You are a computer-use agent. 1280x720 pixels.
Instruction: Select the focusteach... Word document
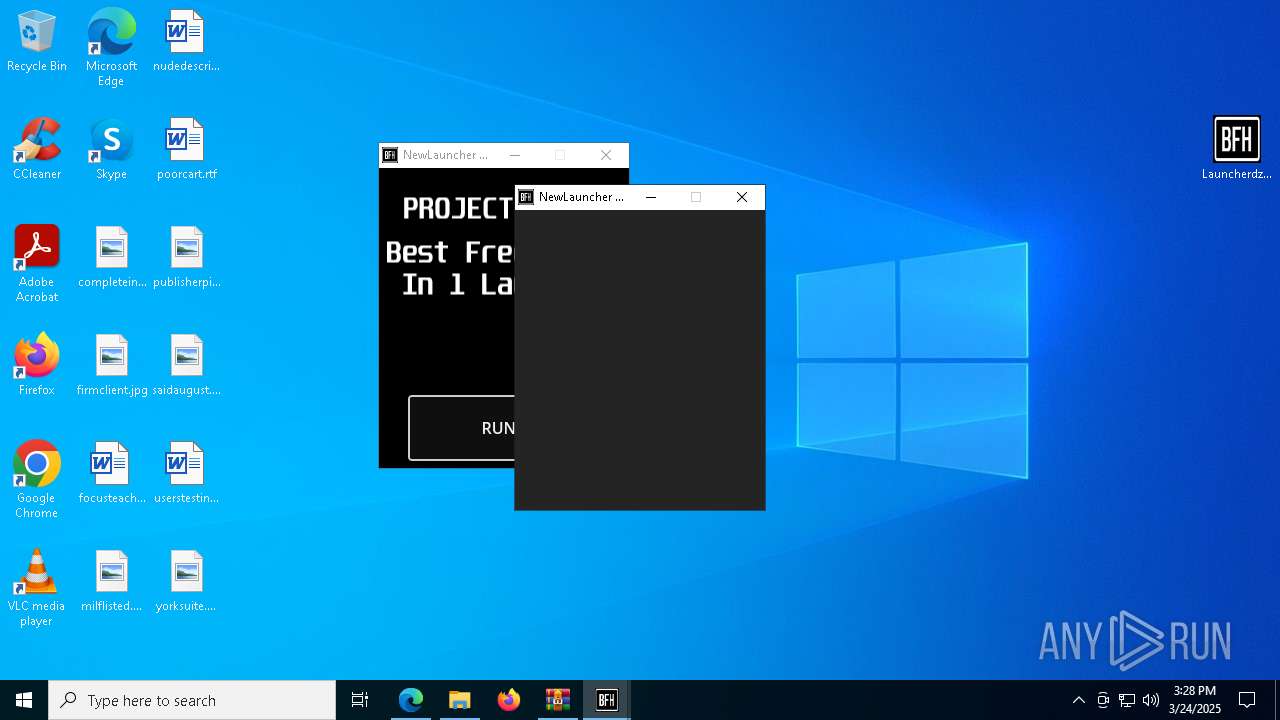(x=111, y=474)
